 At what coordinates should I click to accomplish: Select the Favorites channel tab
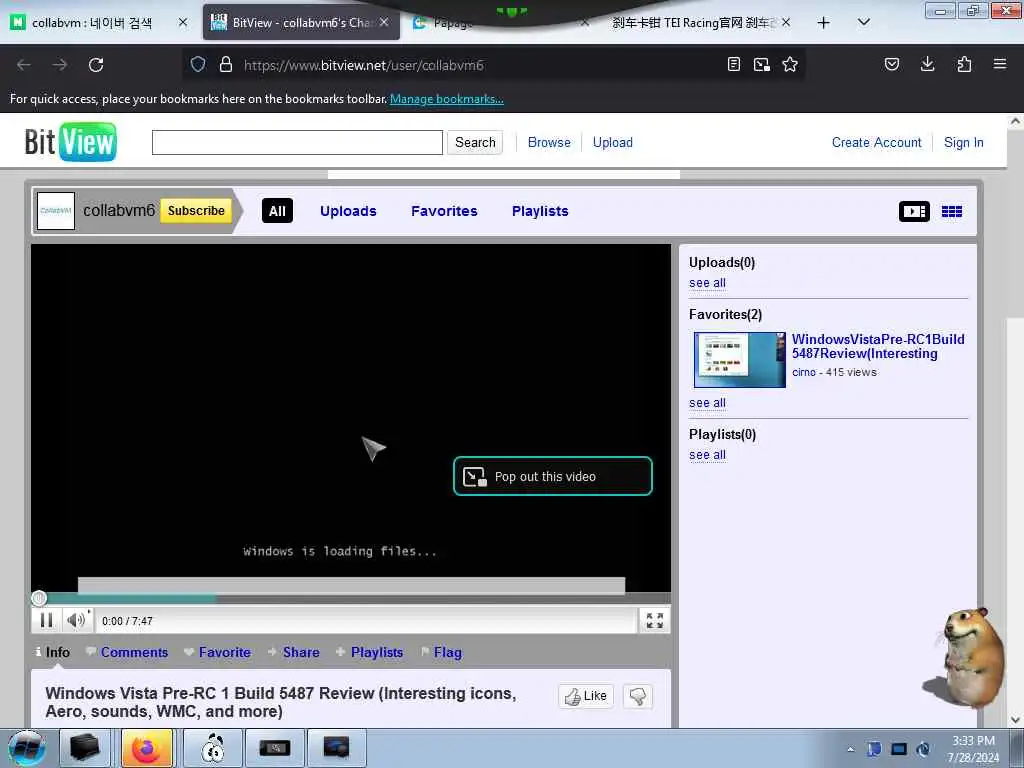tap(444, 211)
